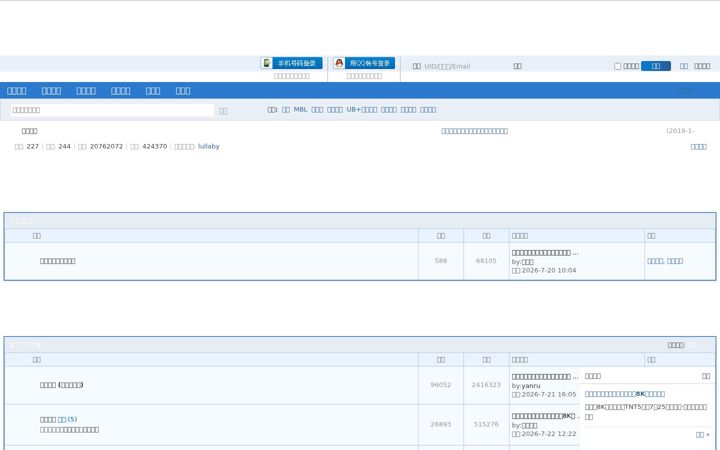Tick the auto-login checkbox beside login button
The image size is (720, 450).
pyautogui.click(x=618, y=66)
